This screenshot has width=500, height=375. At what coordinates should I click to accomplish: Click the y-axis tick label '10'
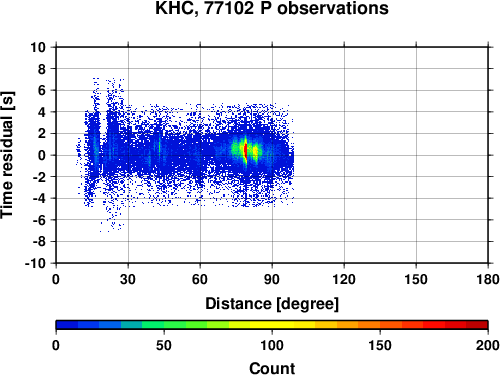click(38, 47)
